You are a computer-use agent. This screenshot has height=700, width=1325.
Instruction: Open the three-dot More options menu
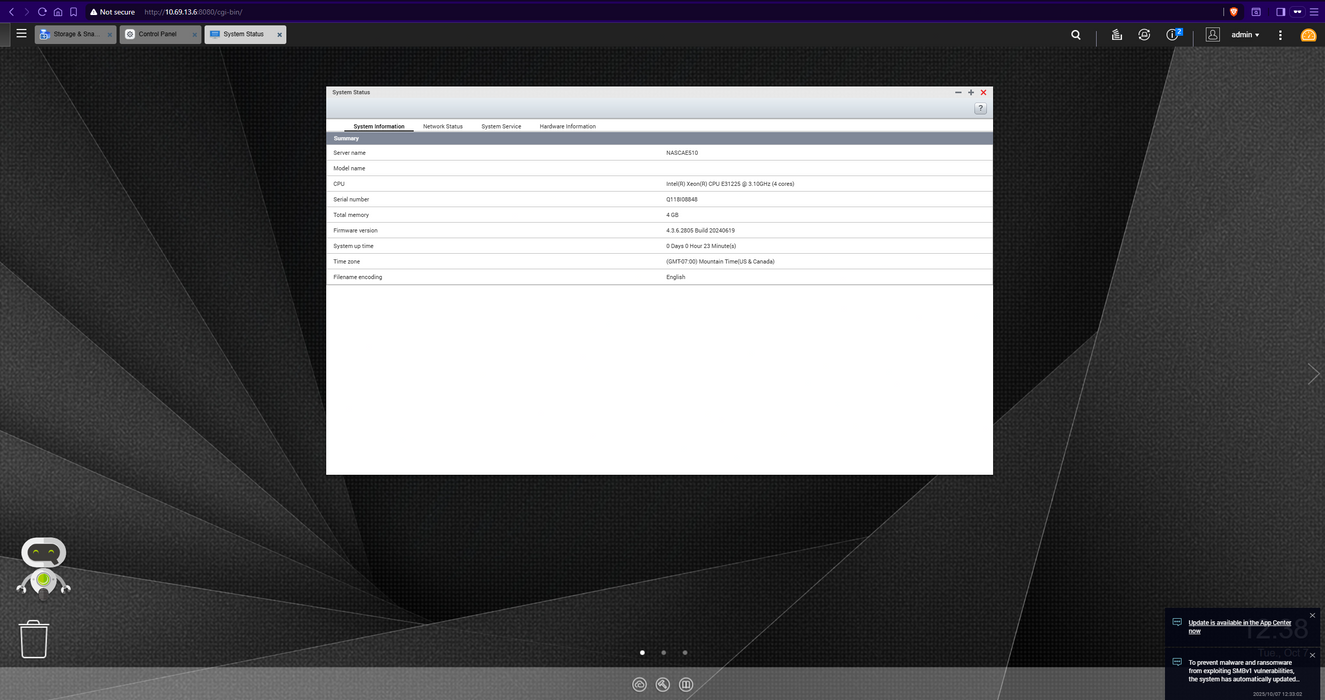(1280, 35)
